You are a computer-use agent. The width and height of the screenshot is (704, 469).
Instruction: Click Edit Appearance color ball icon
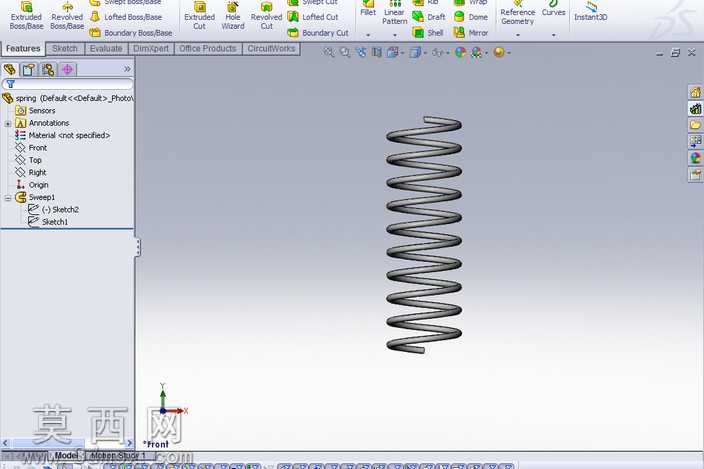pyautogui.click(x=461, y=53)
